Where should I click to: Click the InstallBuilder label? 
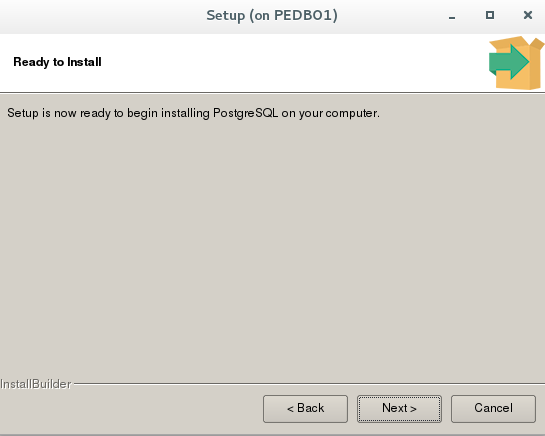coord(36,384)
